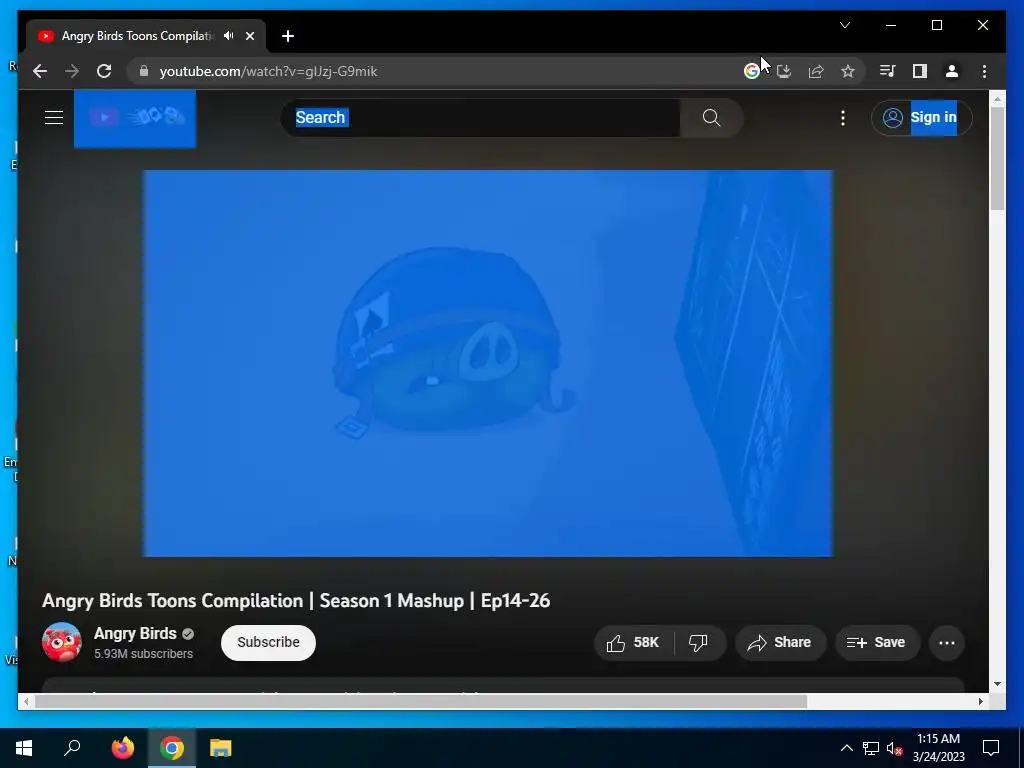Go back to the previous page
The width and height of the screenshot is (1024, 768).
point(40,71)
